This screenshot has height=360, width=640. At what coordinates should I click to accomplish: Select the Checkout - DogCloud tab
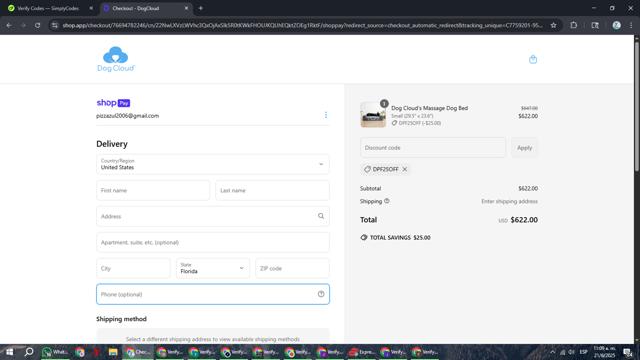click(146, 8)
